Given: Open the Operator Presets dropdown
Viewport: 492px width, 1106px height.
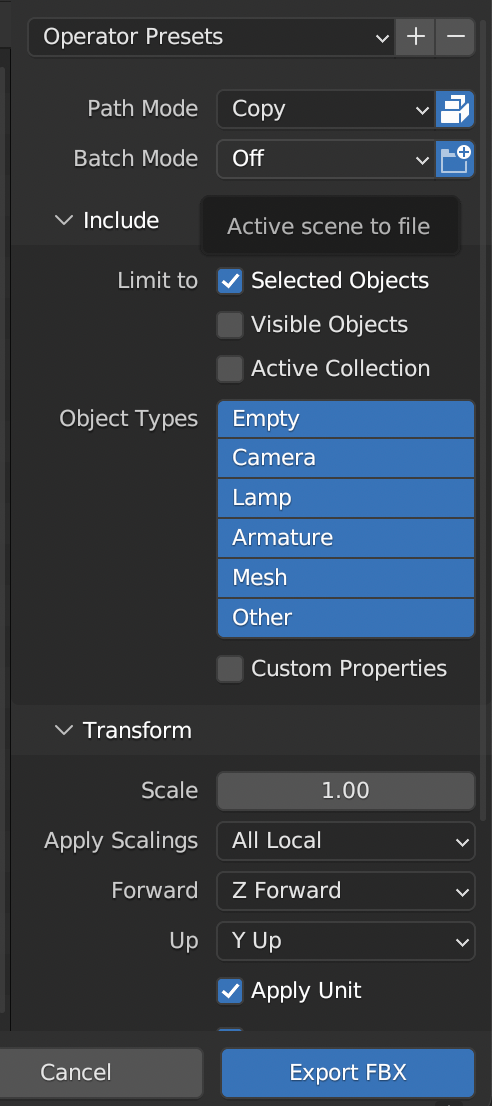Looking at the screenshot, I should coord(211,37).
